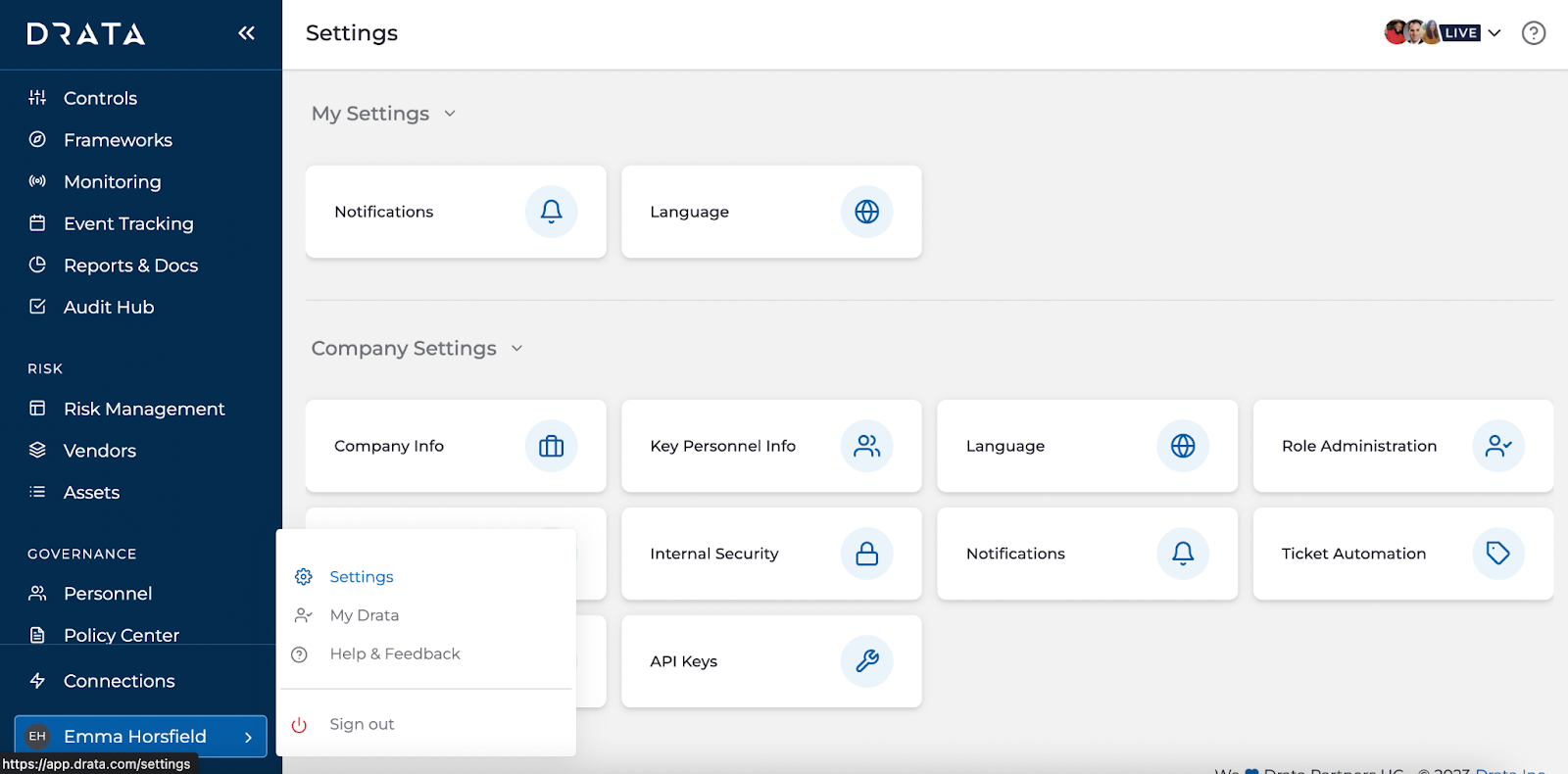Click the bell icon on My Settings Notifications
The width and height of the screenshot is (1568, 774).
[552, 212]
